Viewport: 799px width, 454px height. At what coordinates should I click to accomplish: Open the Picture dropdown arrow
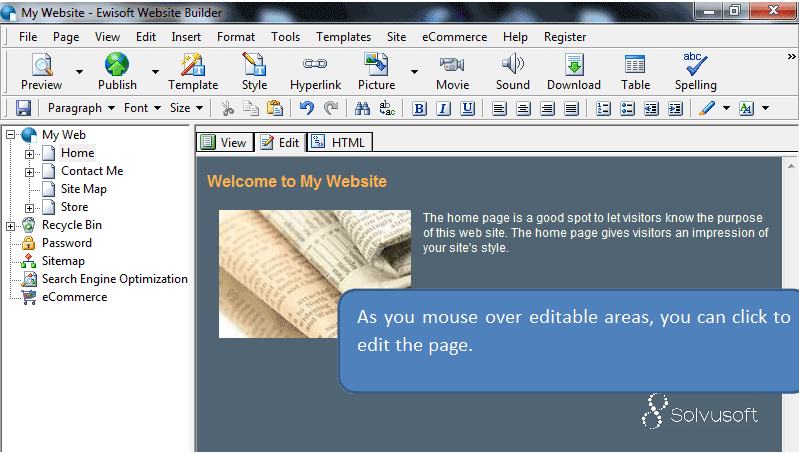[414, 72]
